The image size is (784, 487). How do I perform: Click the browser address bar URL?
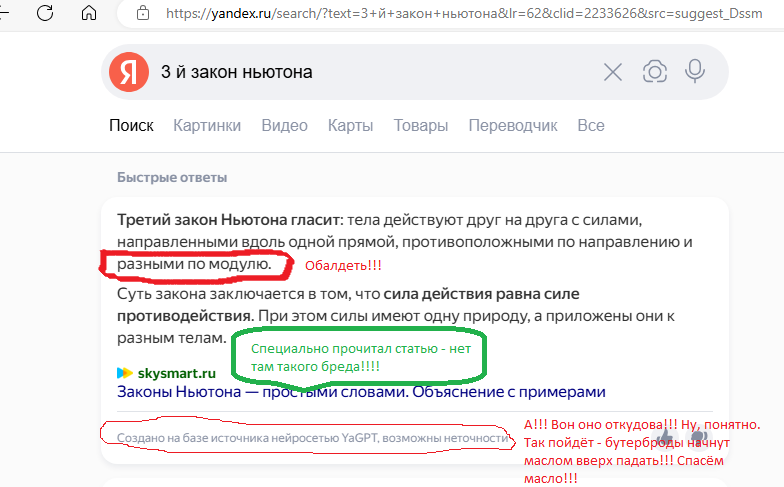[x=464, y=13]
